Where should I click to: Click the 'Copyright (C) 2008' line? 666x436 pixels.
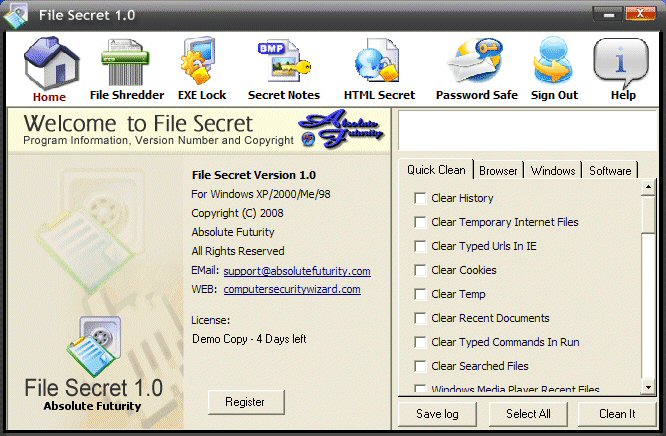237,213
